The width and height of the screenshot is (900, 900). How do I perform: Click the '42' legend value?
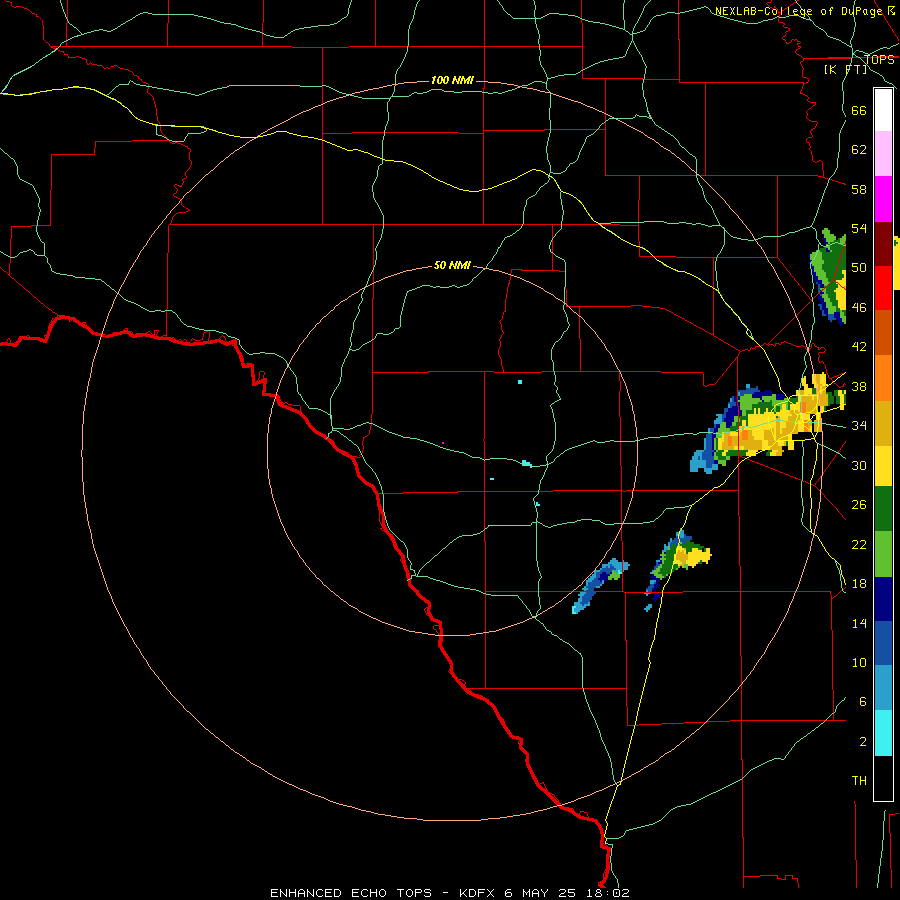point(859,347)
